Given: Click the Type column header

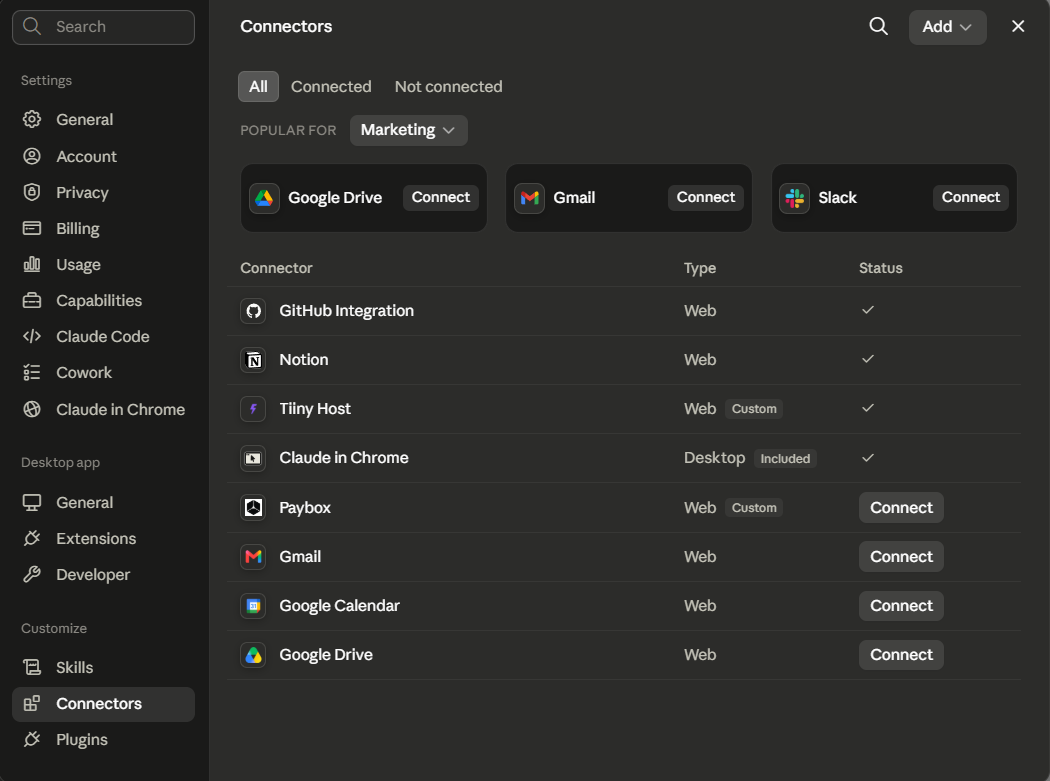Looking at the screenshot, I should [700, 269].
